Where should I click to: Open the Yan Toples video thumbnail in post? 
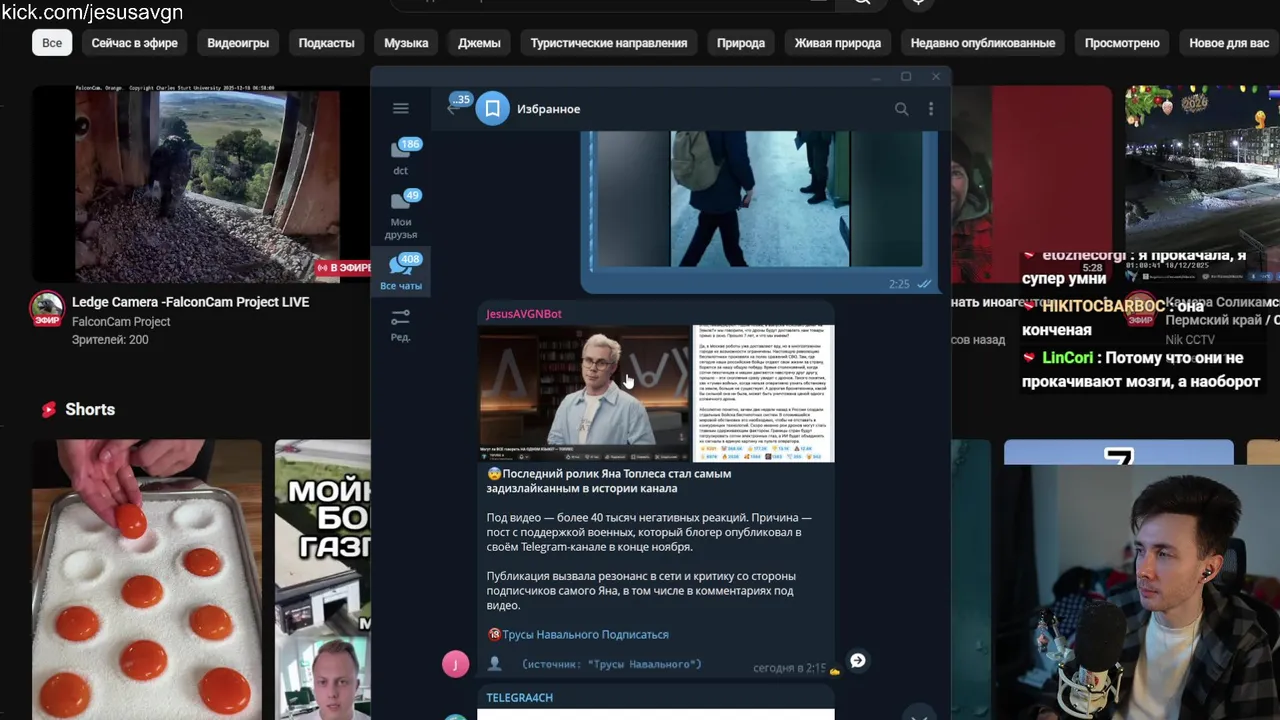[584, 392]
